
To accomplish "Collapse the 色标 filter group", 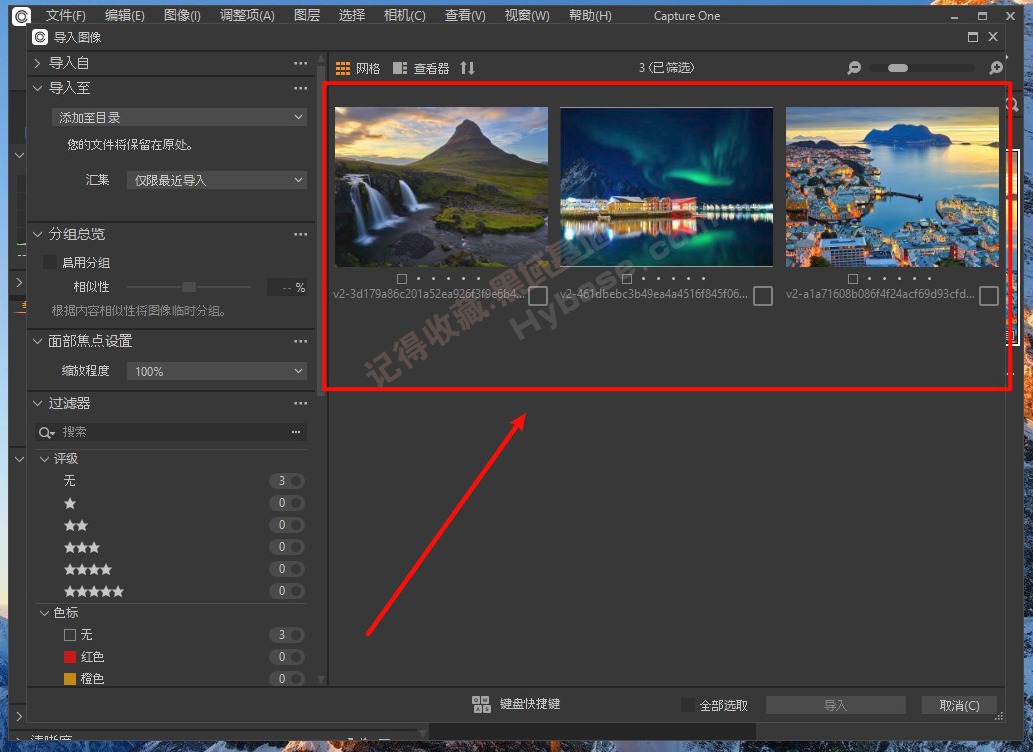I will click(44, 613).
